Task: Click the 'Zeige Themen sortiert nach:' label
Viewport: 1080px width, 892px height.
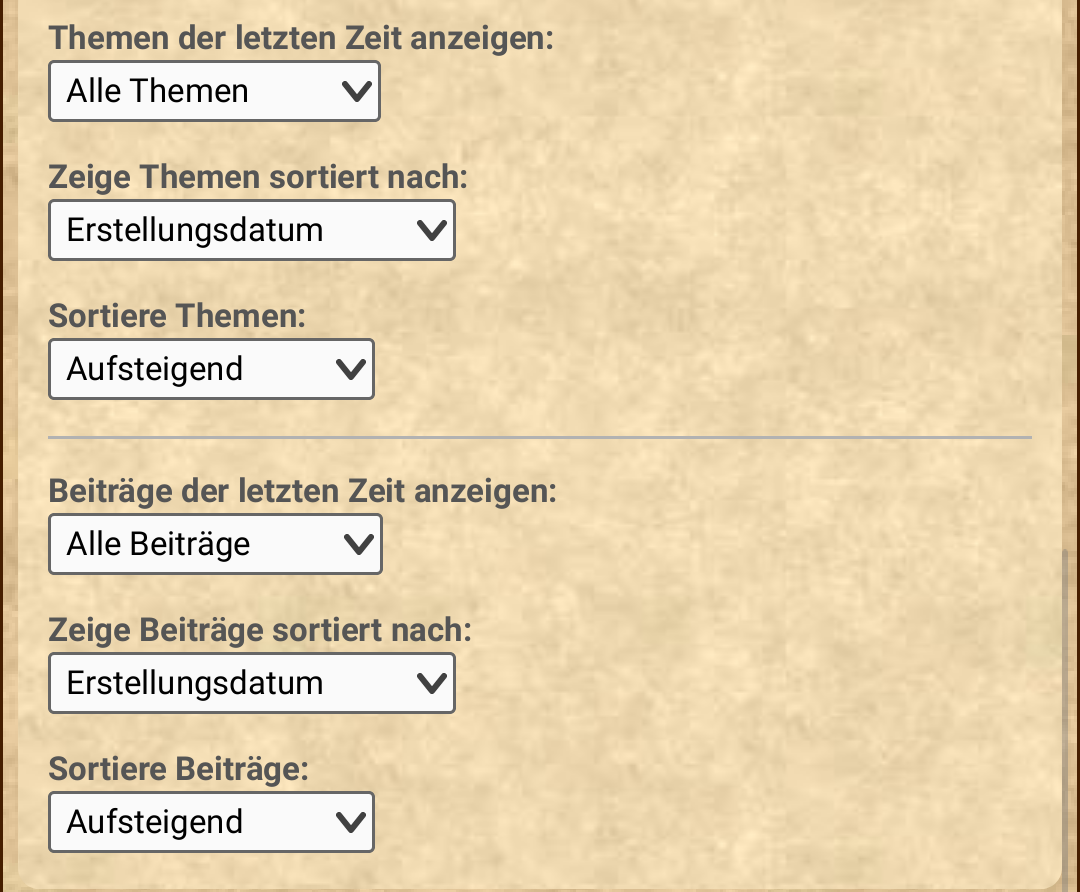Action: tap(258, 178)
